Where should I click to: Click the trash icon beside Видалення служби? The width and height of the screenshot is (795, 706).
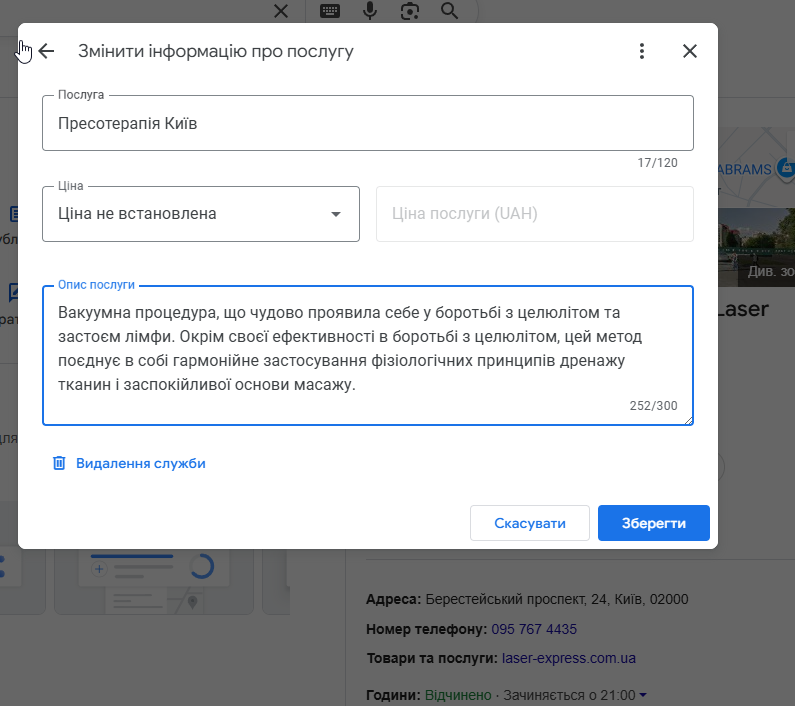pyautogui.click(x=59, y=463)
